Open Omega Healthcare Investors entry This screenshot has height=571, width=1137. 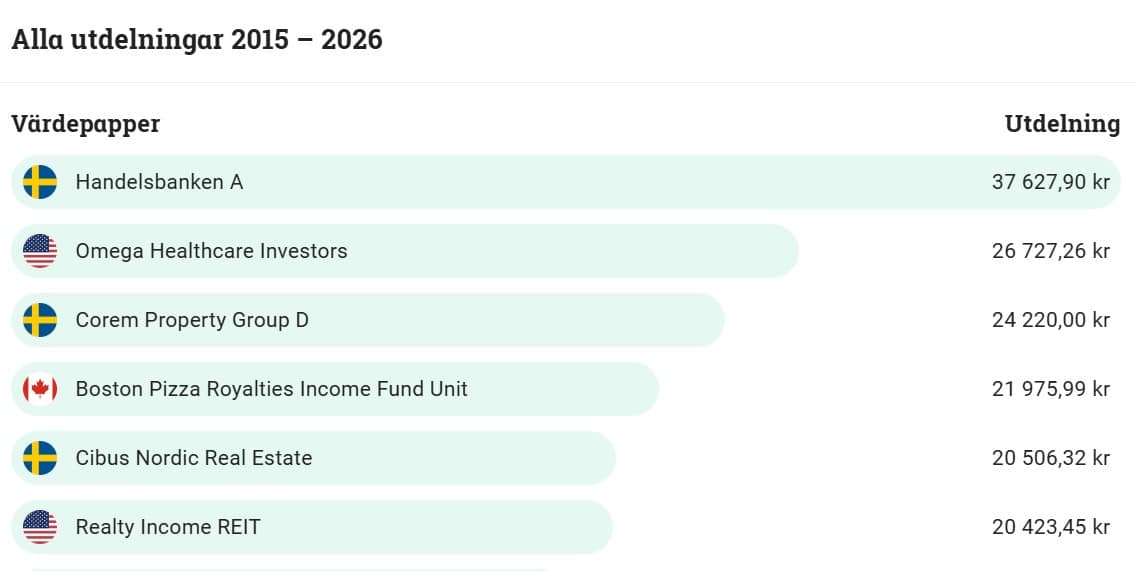(x=211, y=251)
